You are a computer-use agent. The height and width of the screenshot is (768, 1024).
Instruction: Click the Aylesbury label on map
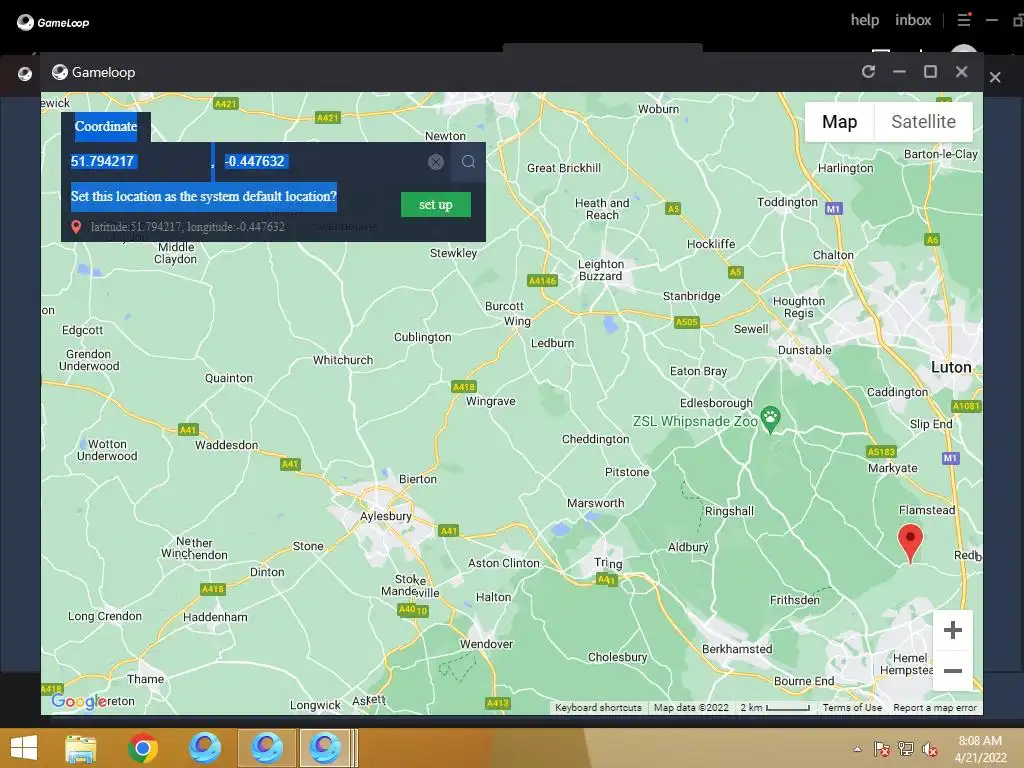pos(385,516)
